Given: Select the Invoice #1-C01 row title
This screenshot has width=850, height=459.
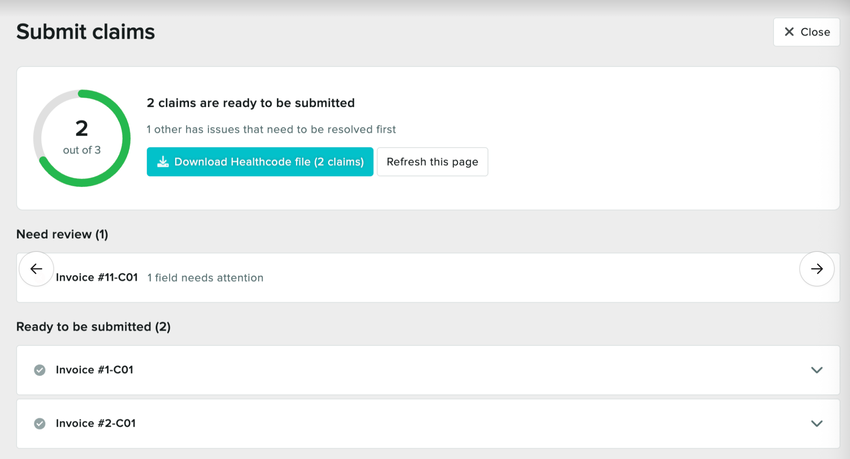Looking at the screenshot, I should pyautogui.click(x=95, y=370).
